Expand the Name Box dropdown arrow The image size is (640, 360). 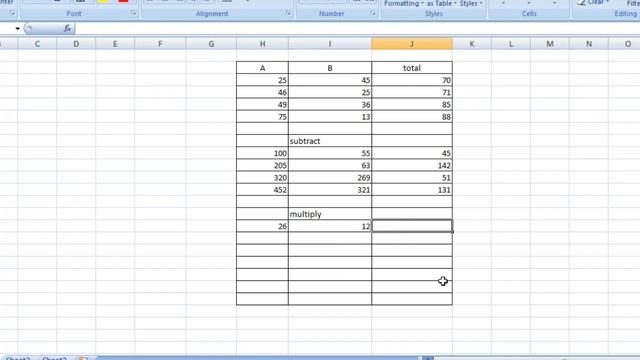tap(18, 29)
